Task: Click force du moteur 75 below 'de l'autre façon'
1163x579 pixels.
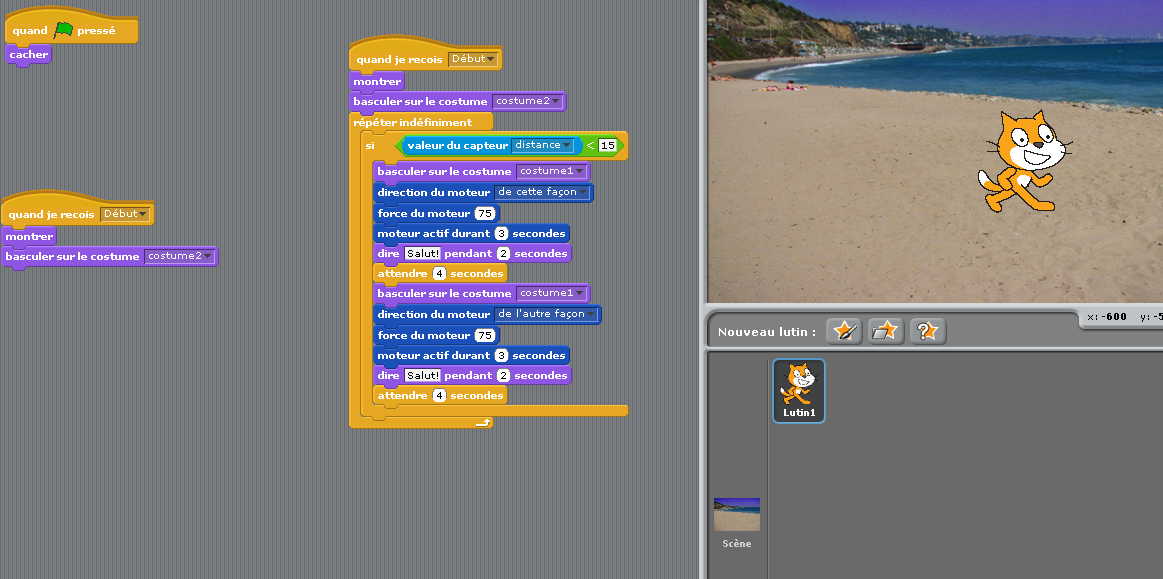Action: tap(485, 336)
